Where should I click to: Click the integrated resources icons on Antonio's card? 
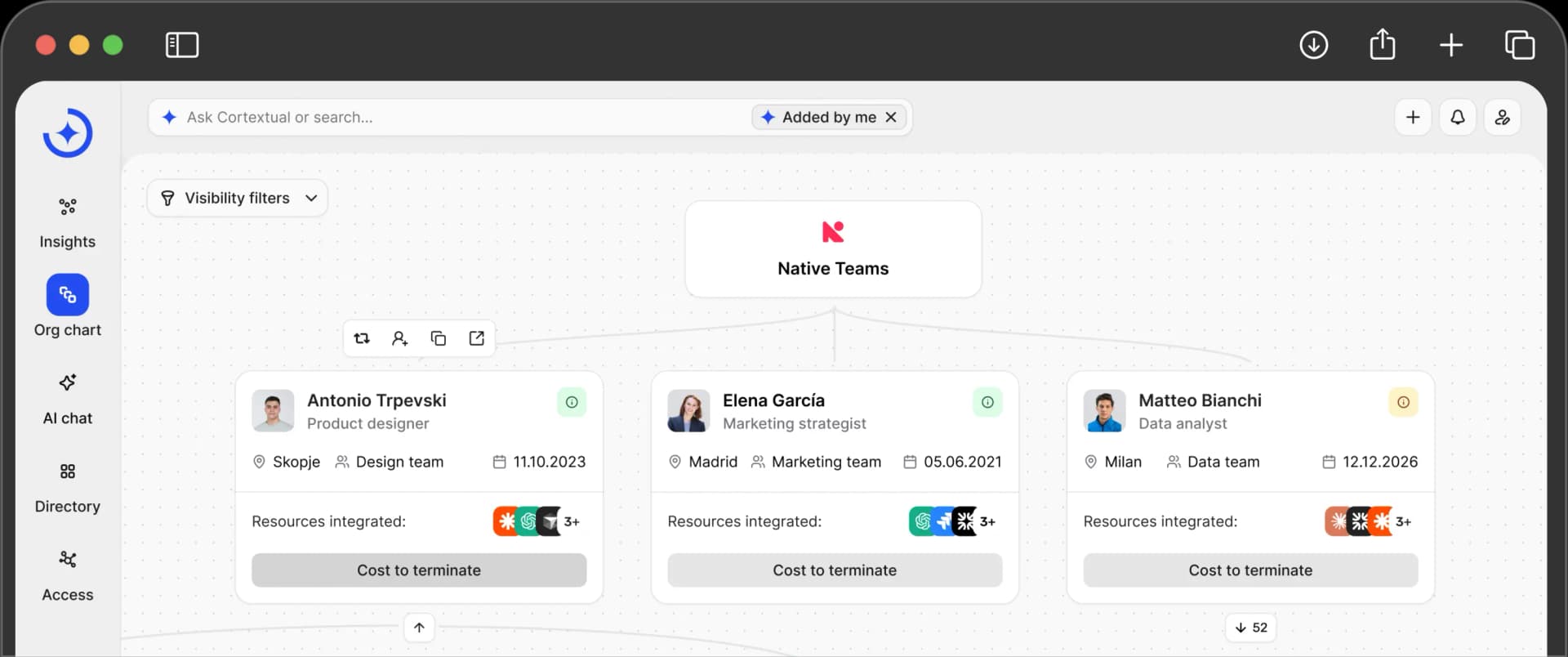pyautogui.click(x=537, y=521)
